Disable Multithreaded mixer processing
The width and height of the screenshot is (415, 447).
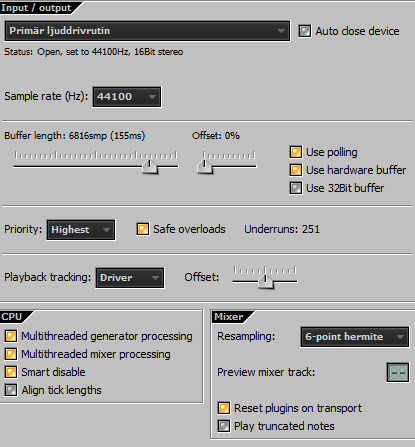pyautogui.click(x=11, y=354)
